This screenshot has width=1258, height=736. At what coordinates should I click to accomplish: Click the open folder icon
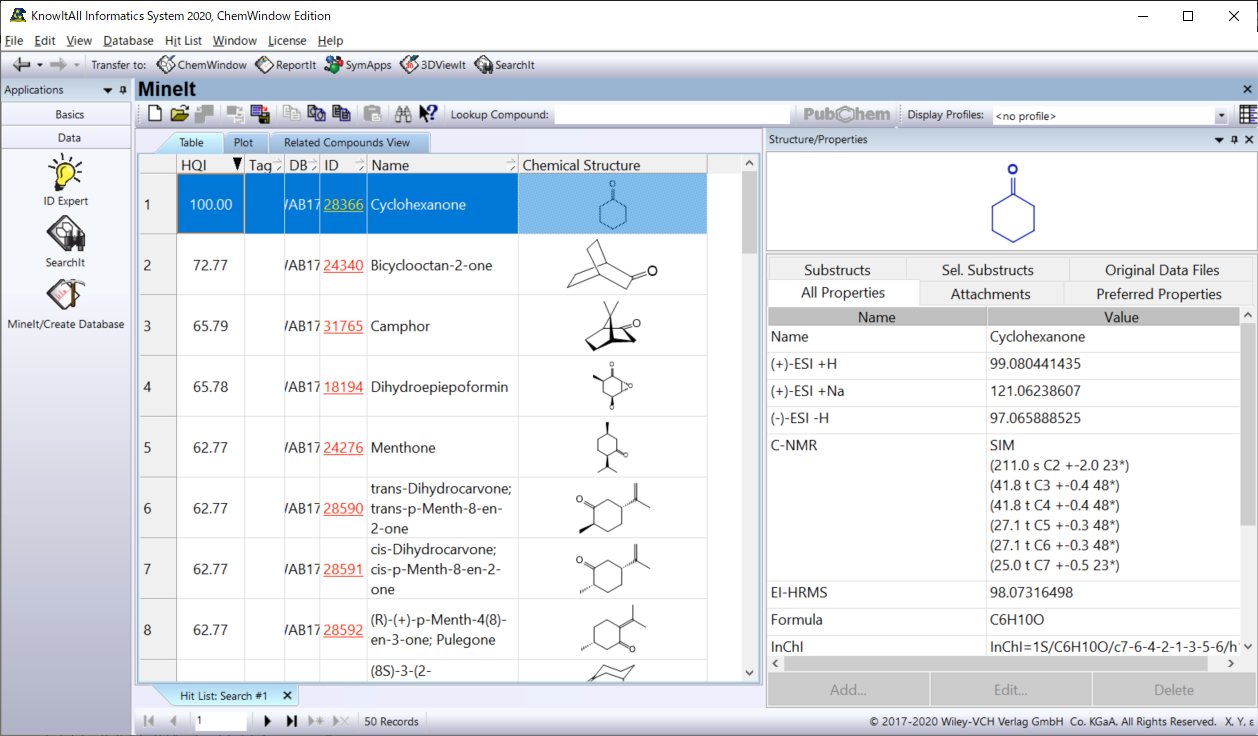179,114
